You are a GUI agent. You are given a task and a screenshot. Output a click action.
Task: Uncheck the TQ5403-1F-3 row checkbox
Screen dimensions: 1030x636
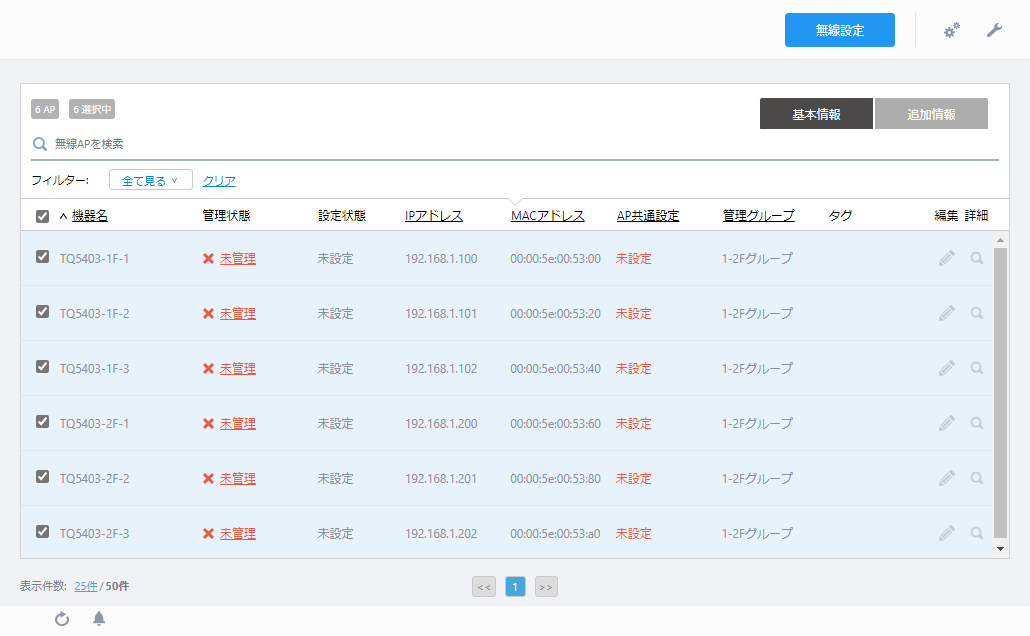[x=42, y=367]
